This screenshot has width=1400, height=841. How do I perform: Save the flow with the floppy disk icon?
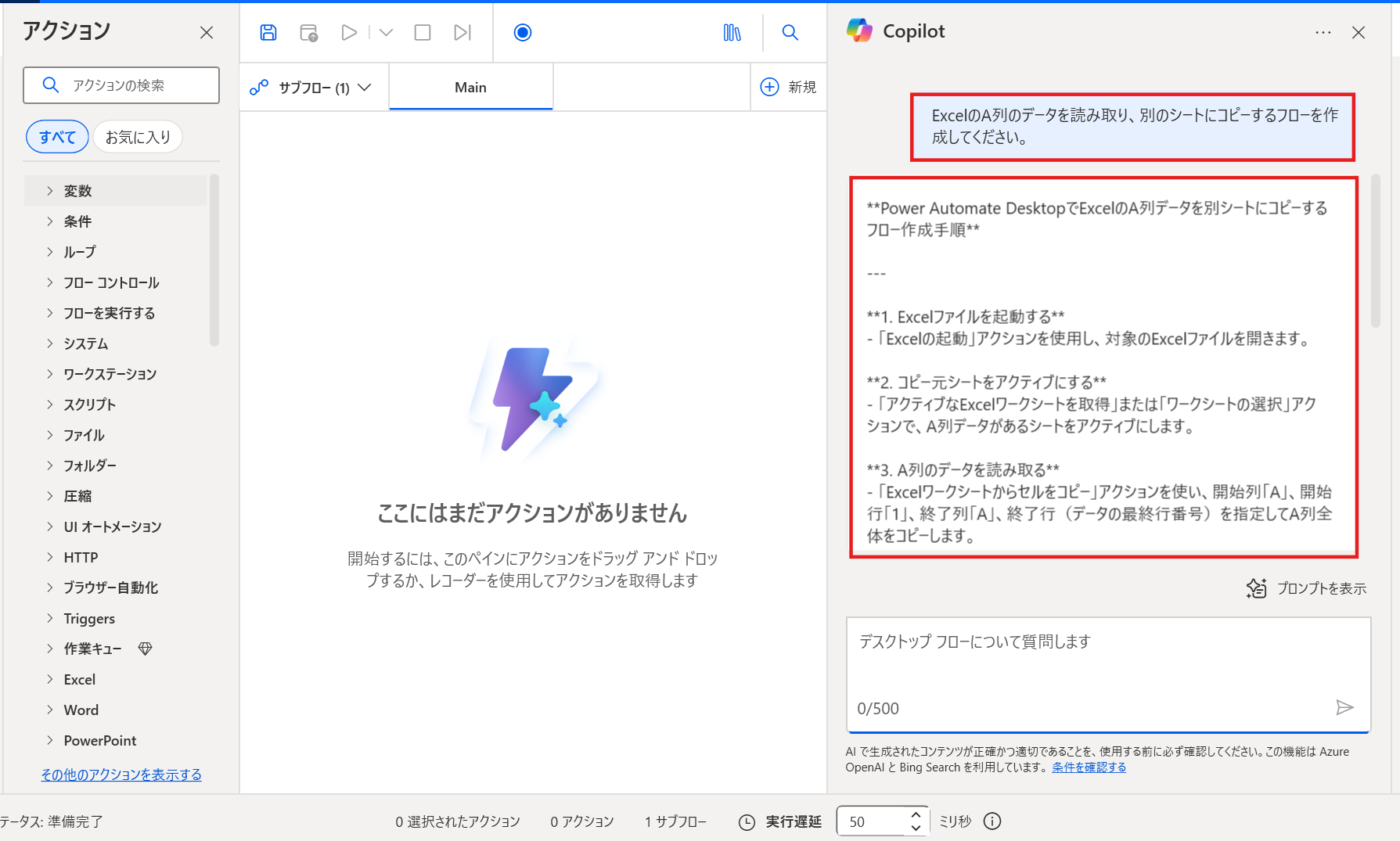pyautogui.click(x=268, y=32)
